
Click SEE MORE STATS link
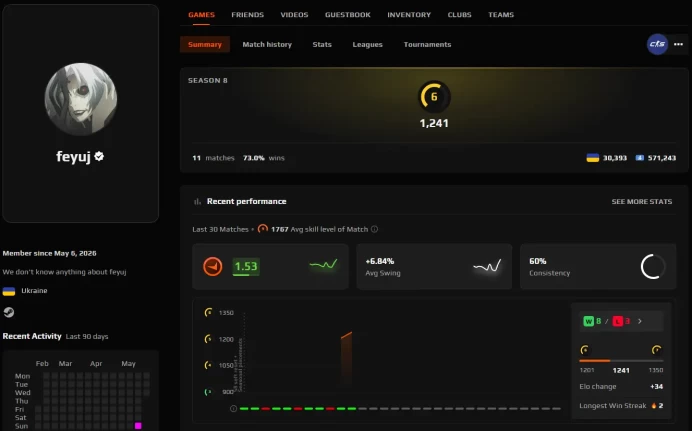(642, 201)
